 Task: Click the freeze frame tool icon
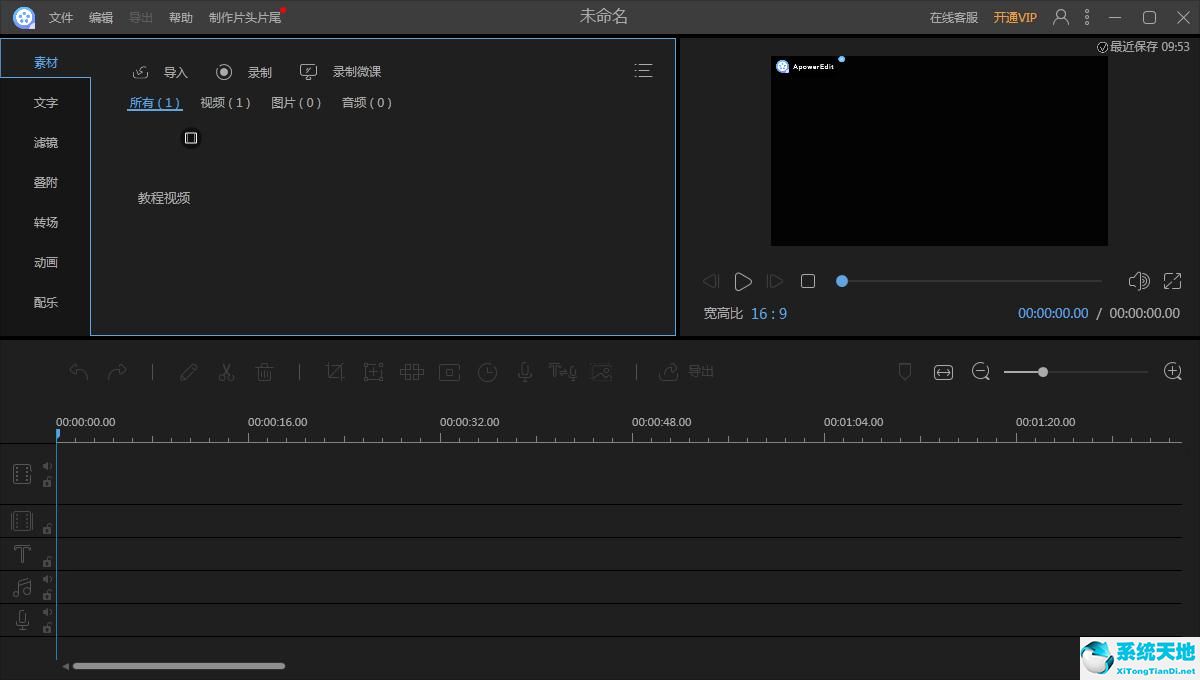tap(450, 372)
